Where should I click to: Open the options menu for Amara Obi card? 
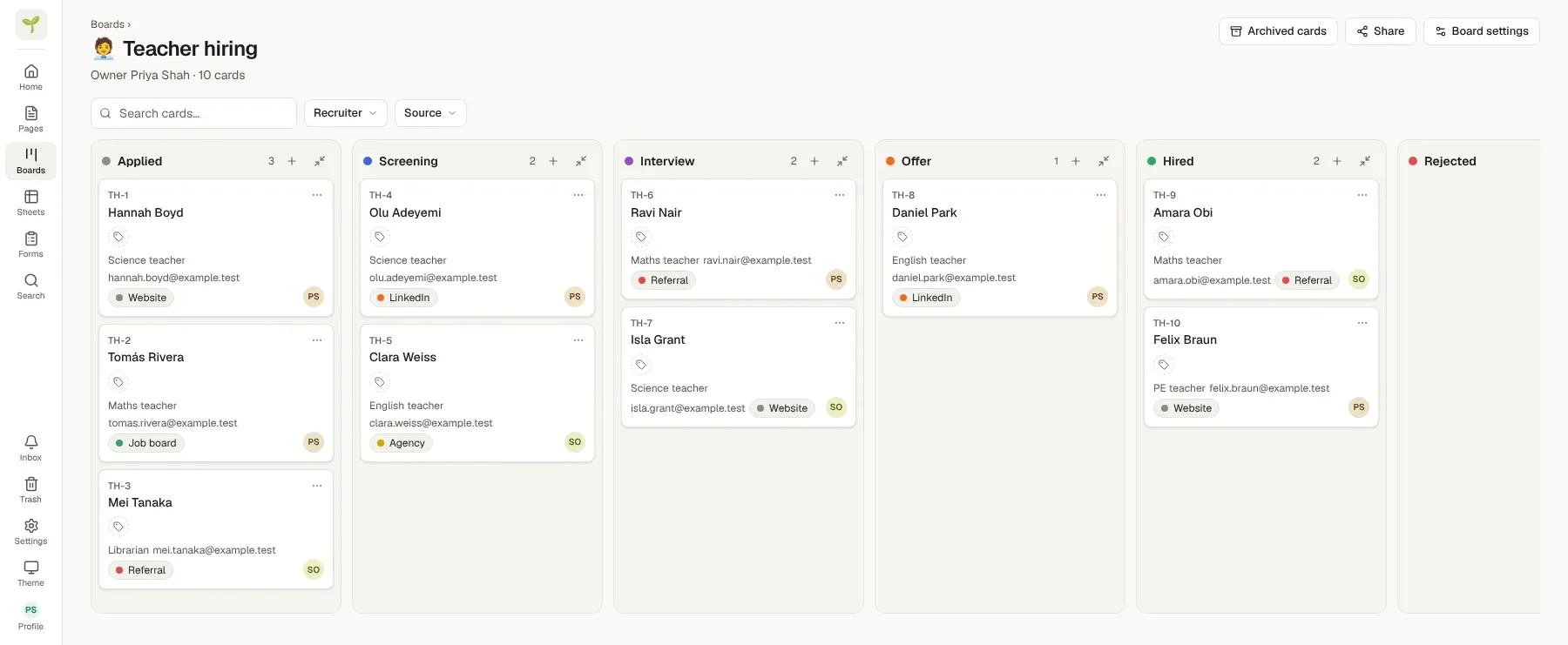coord(1362,195)
